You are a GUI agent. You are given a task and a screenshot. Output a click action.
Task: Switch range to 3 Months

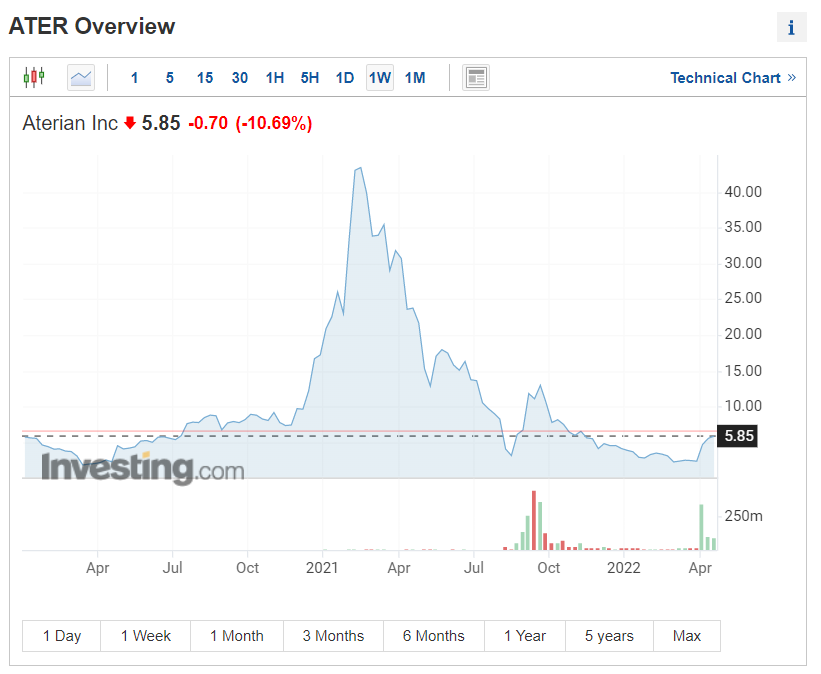click(333, 636)
